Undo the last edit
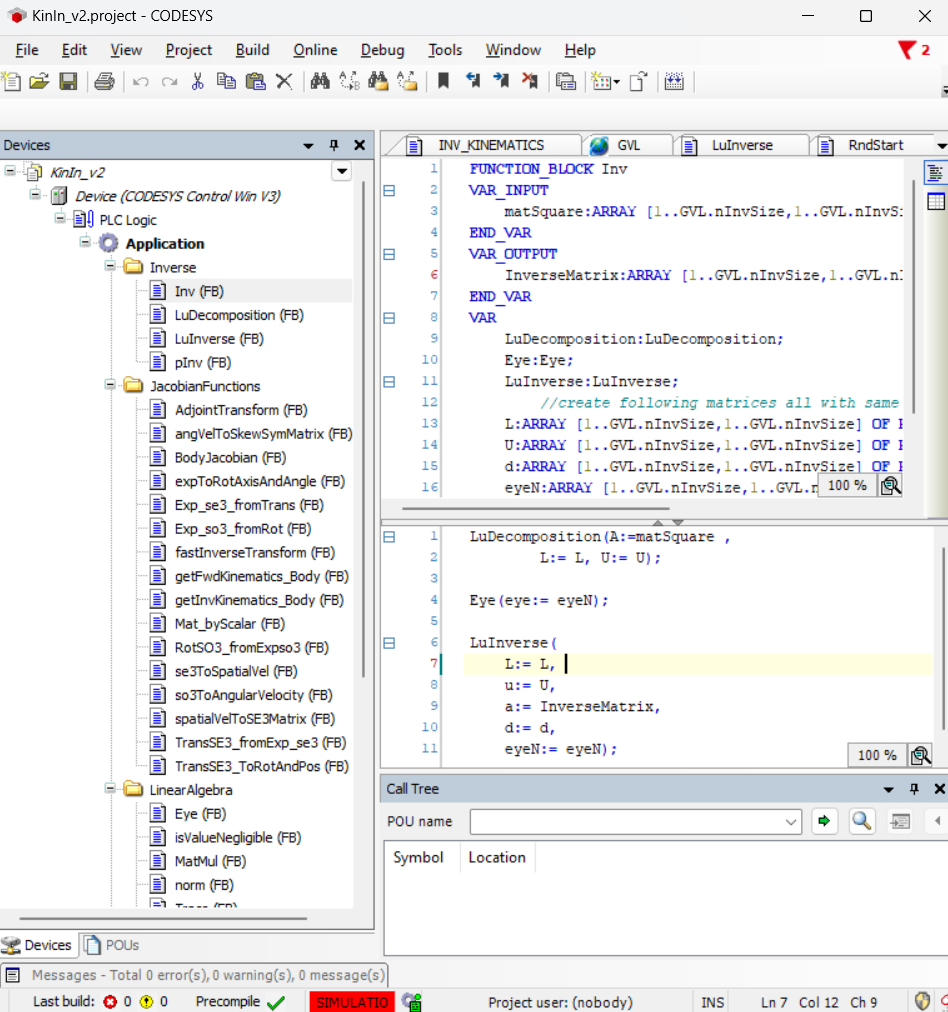Viewport: 948px width, 1012px height. [141, 81]
